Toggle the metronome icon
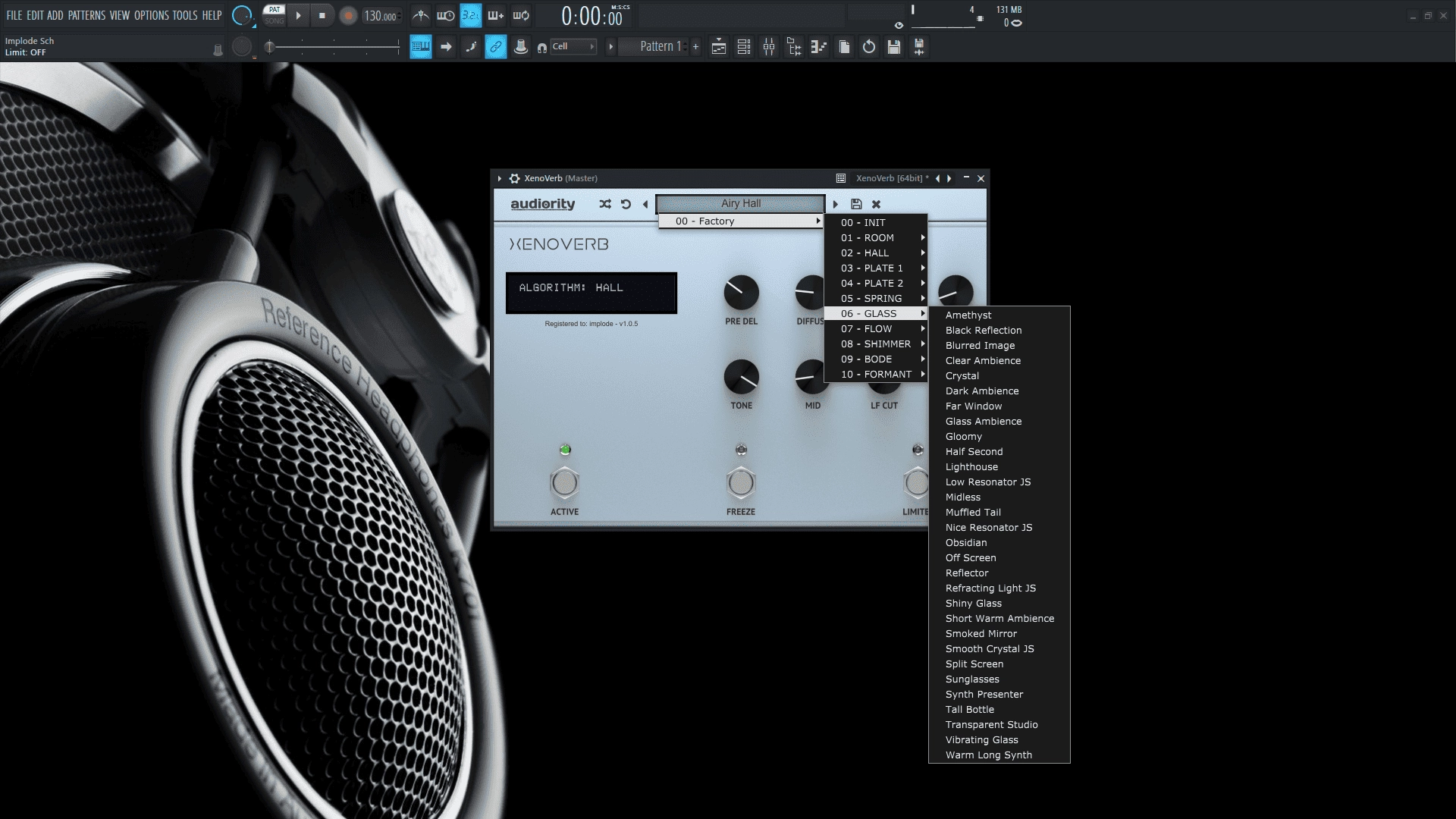The width and height of the screenshot is (1456, 819). click(x=421, y=15)
